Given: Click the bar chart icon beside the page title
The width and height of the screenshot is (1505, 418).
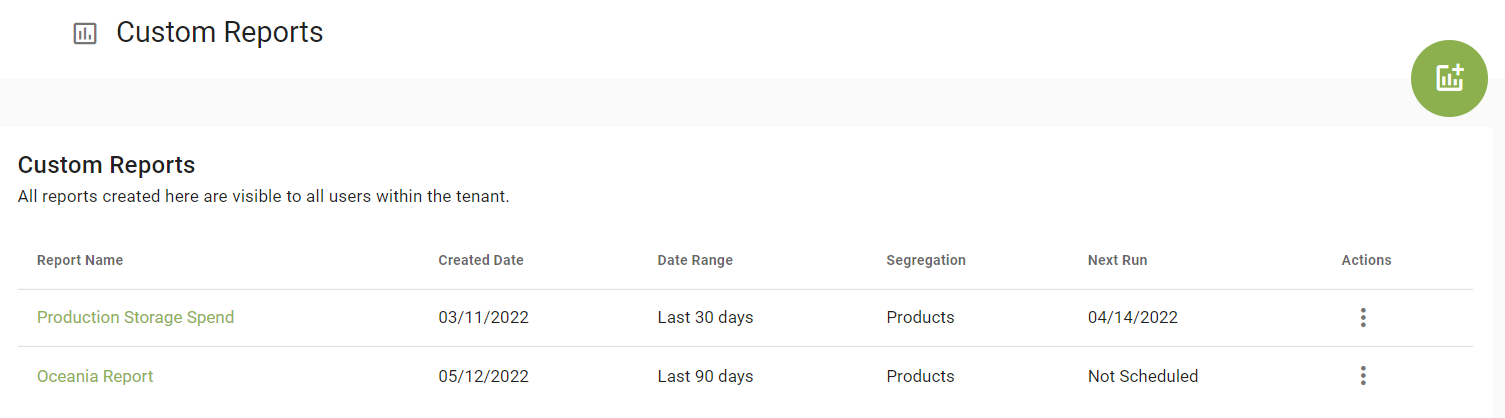Looking at the screenshot, I should click(85, 34).
